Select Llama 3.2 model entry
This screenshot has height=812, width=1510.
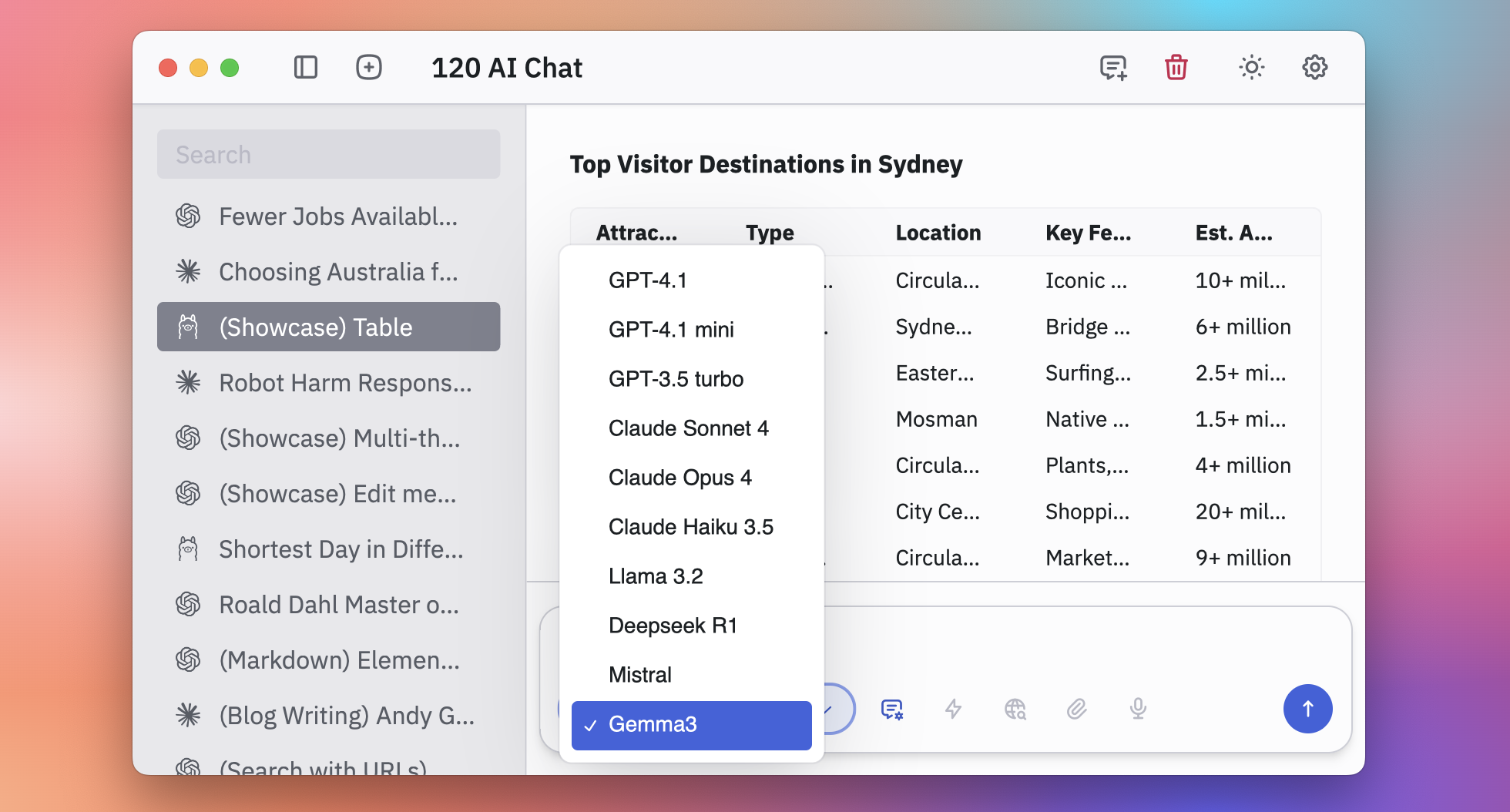tap(656, 576)
